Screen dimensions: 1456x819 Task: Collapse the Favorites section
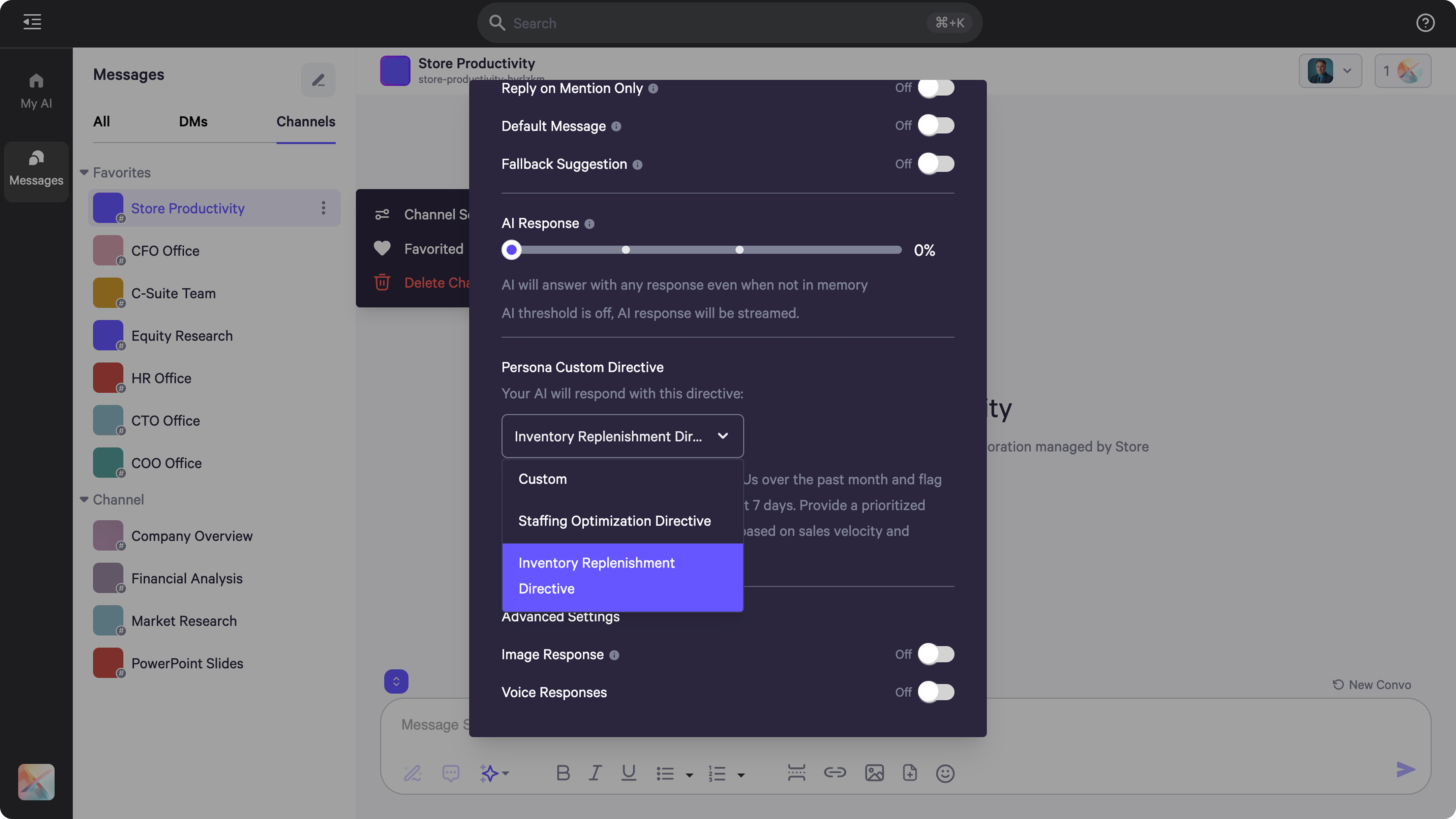[x=84, y=172]
